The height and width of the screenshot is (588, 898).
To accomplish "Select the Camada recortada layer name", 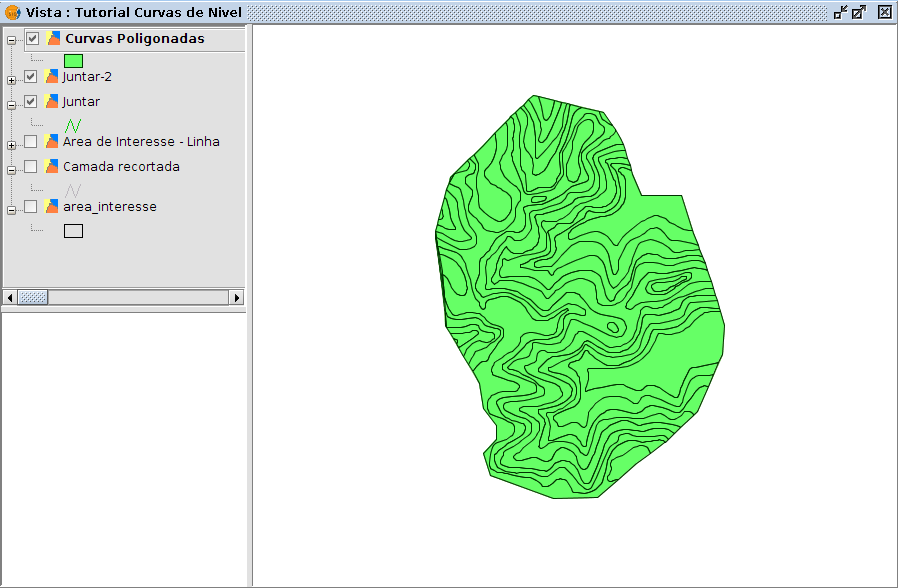I will point(121,167).
